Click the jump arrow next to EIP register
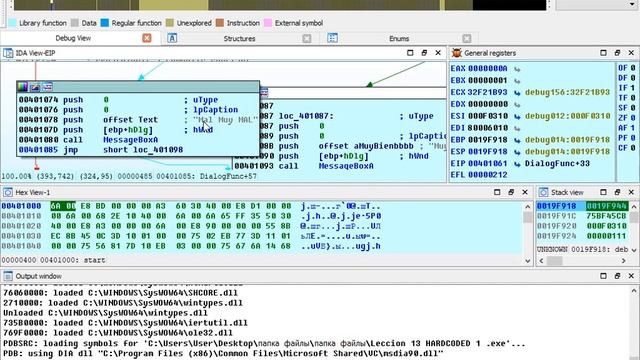Screen dimensions: 640x360 (x=517, y=164)
